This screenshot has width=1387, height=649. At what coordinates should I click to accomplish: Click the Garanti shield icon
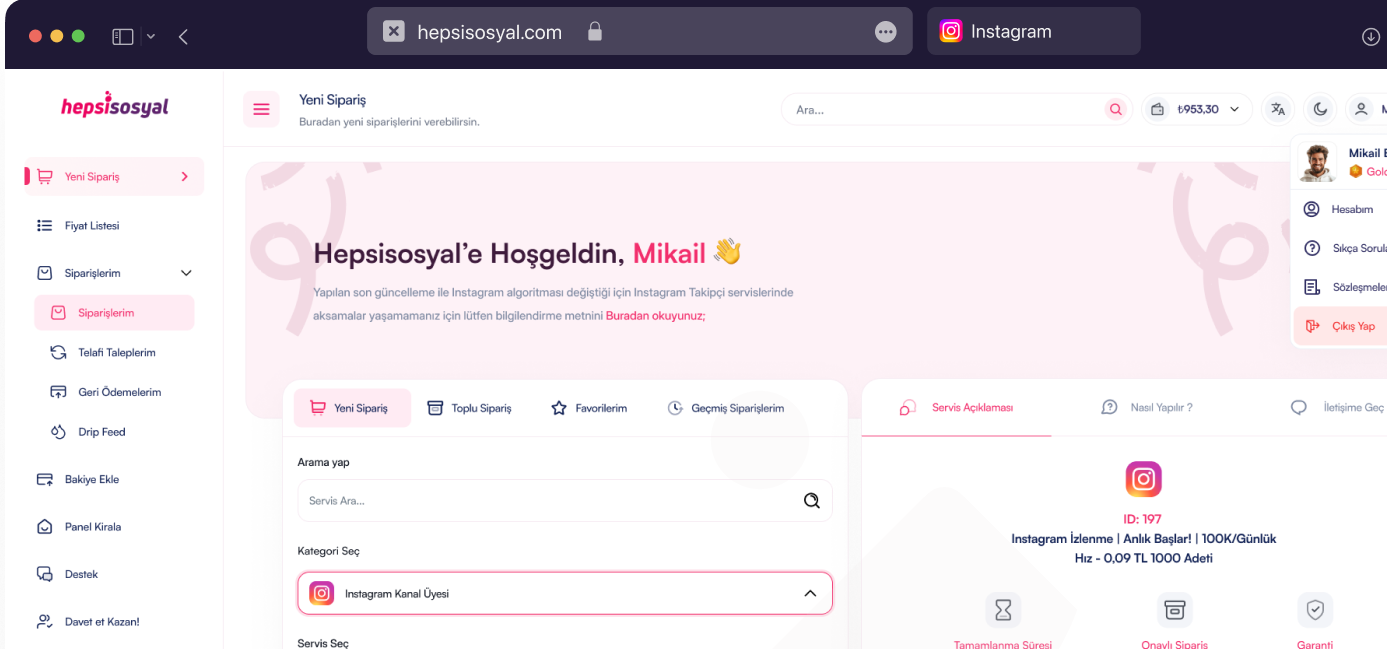(x=1316, y=609)
